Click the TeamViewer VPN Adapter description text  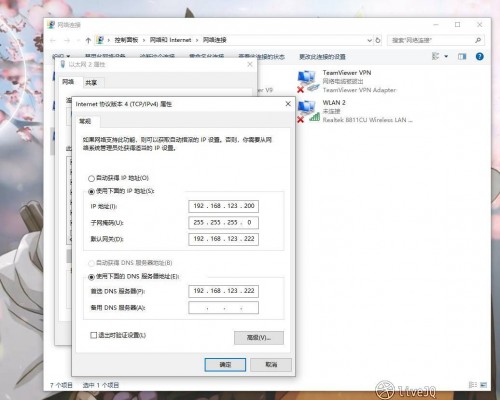pos(359,90)
